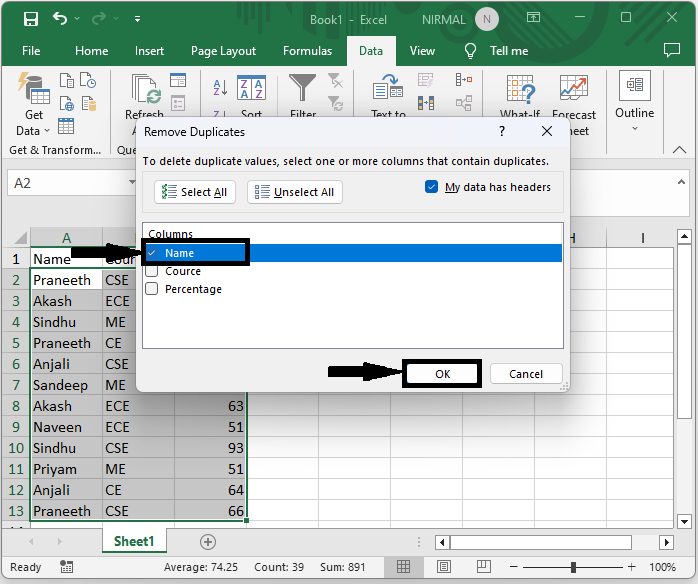Click the Unselect All button
698x584 pixels.
click(x=294, y=192)
